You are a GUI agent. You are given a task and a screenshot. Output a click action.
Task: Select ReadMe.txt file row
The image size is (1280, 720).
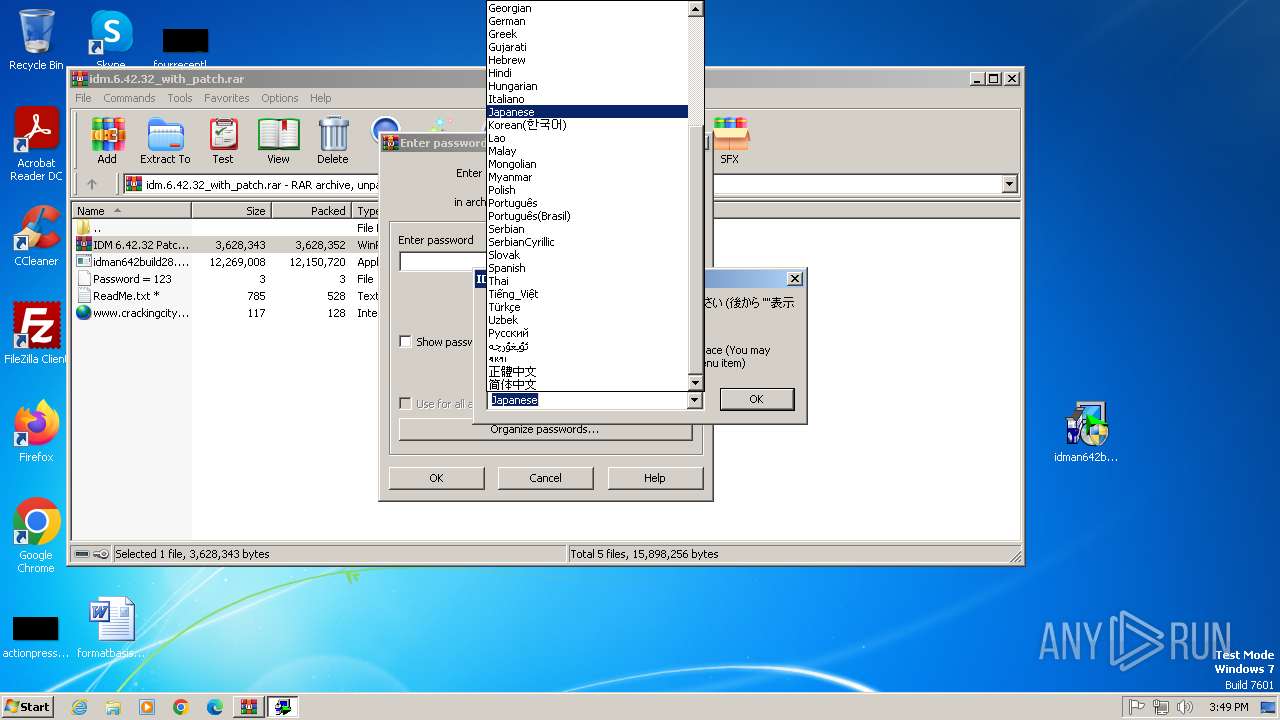coord(225,296)
